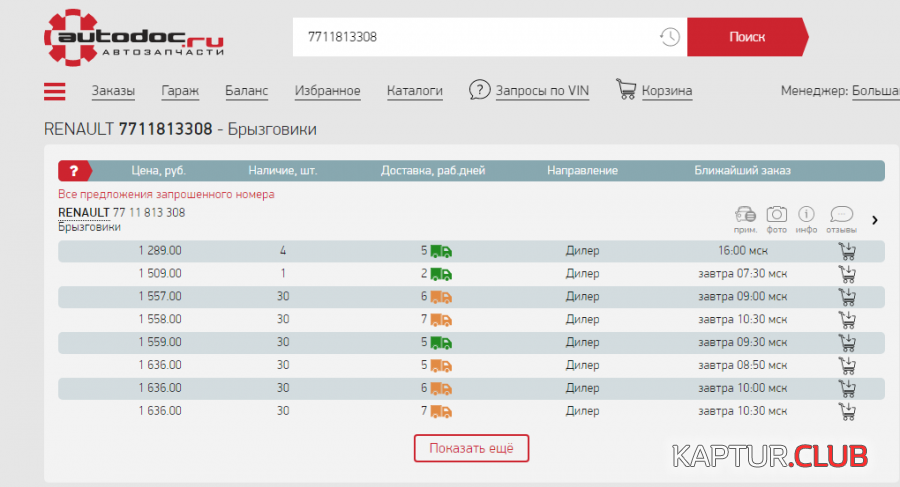Click the RENAULT brand link

click(83, 213)
